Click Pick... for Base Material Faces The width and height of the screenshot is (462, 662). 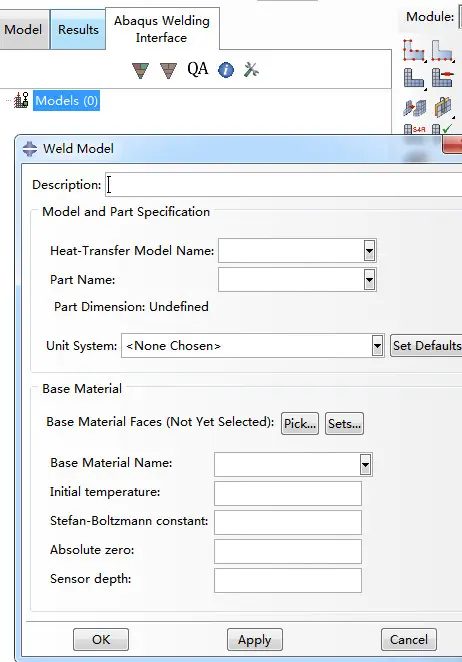[300, 423]
